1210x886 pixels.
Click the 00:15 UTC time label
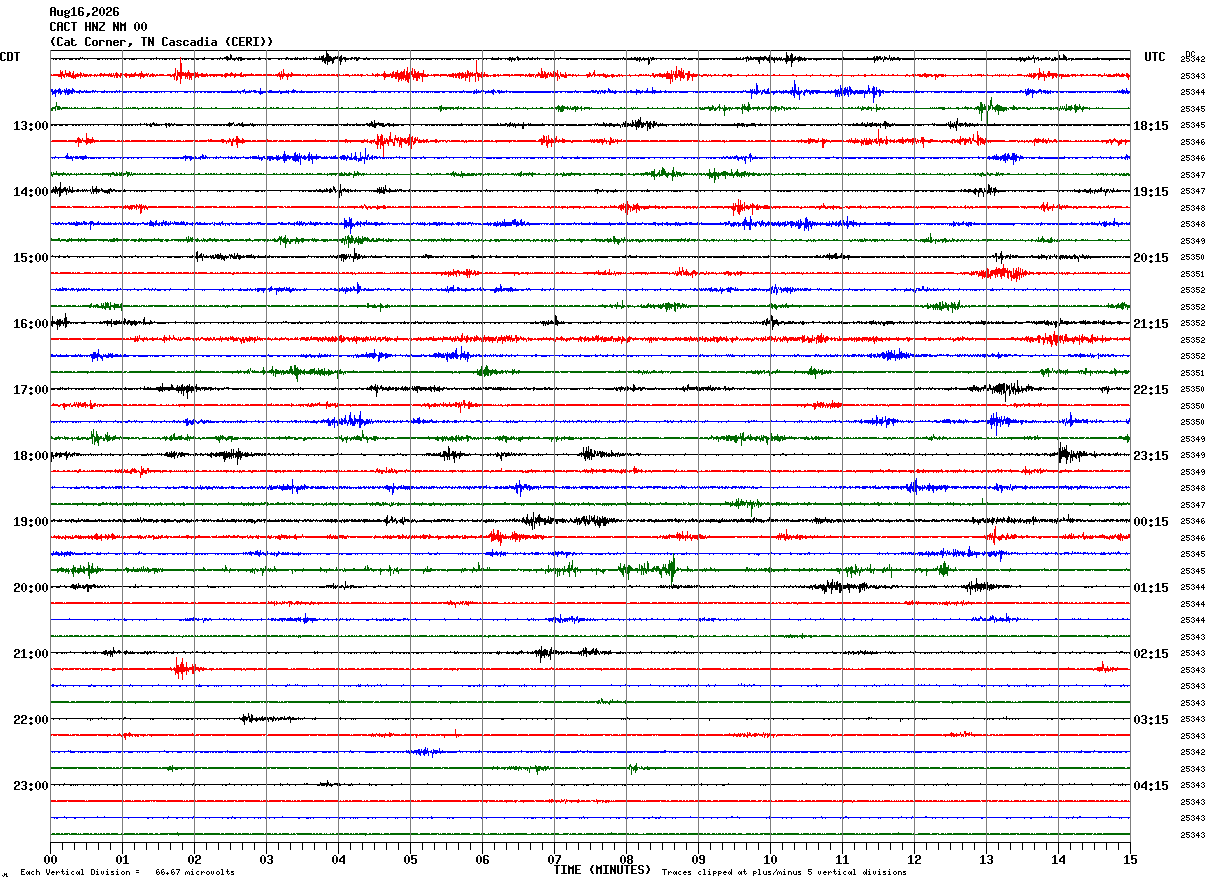[1151, 522]
